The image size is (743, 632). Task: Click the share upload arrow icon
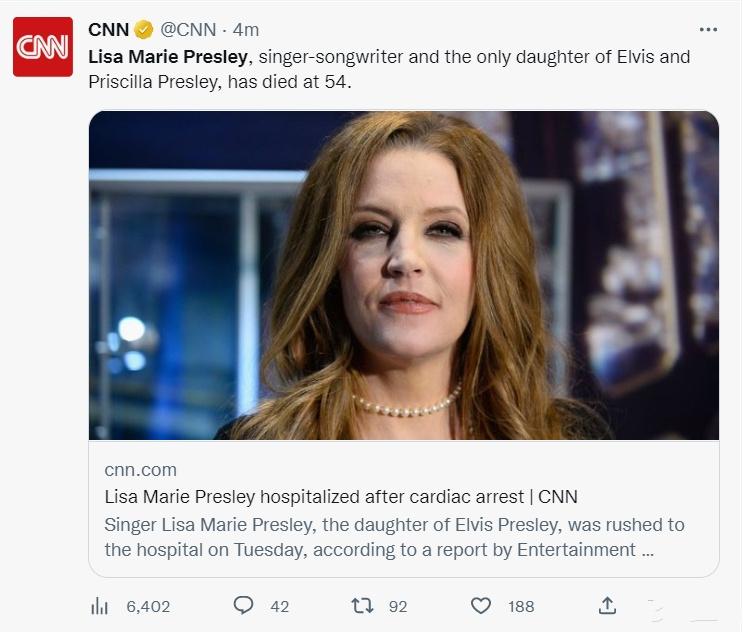tap(606, 606)
